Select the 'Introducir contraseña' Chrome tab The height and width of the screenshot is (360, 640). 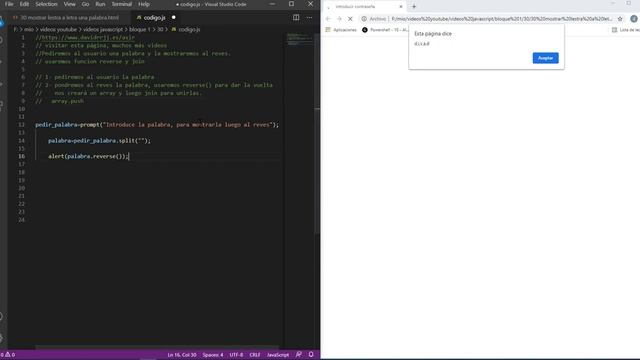tap(364, 7)
